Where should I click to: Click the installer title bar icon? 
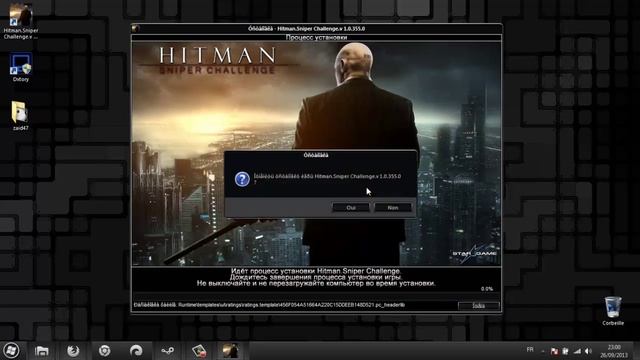pyautogui.click(x=136, y=29)
